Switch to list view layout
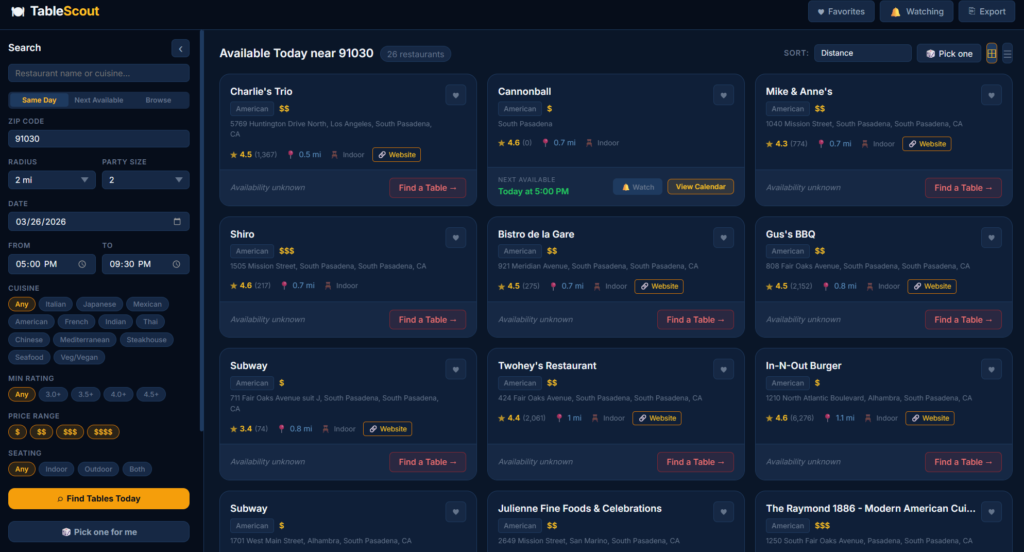1024x552 pixels. (x=1007, y=54)
